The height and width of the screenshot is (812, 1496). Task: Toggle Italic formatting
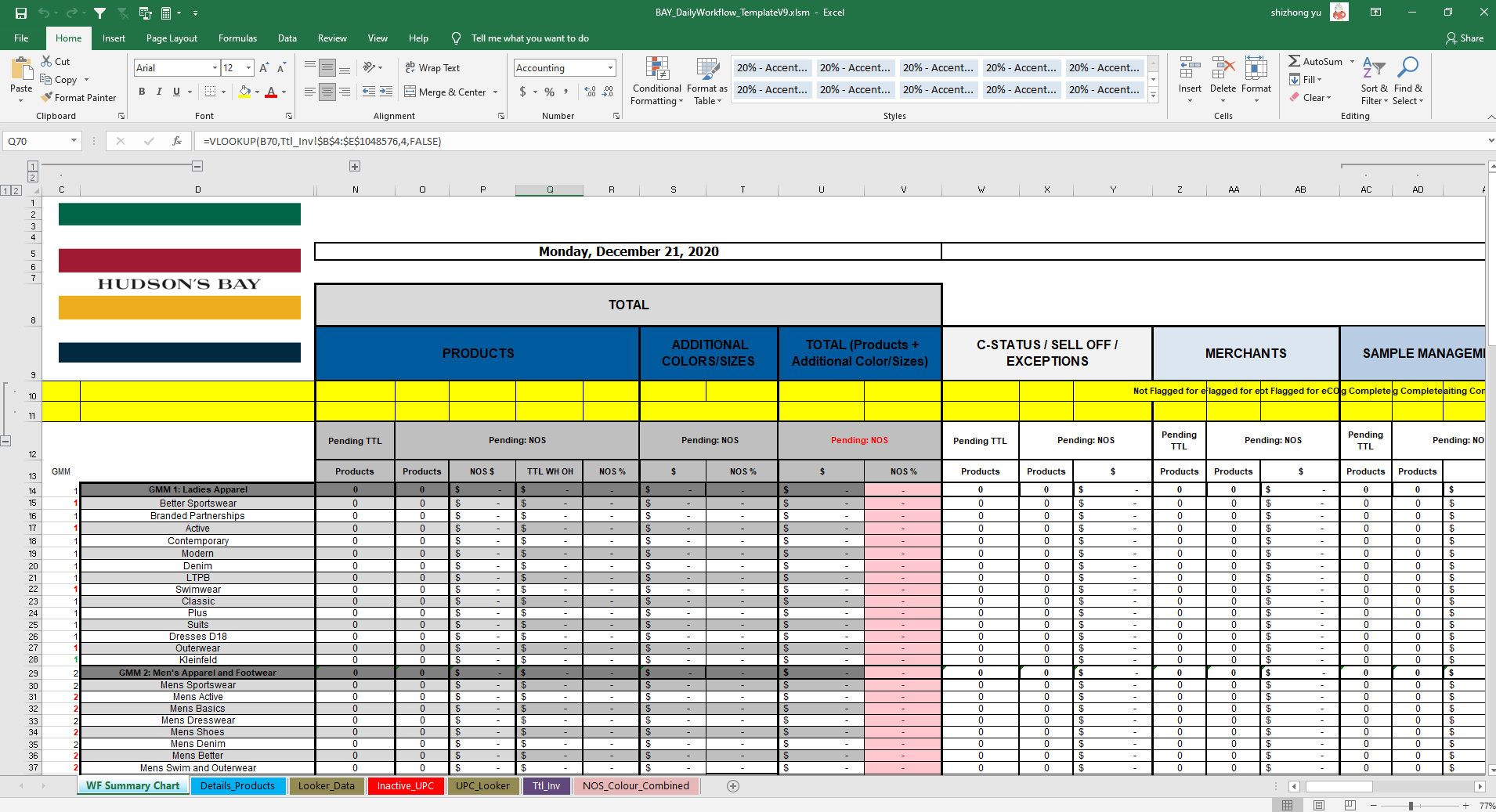coord(159,92)
